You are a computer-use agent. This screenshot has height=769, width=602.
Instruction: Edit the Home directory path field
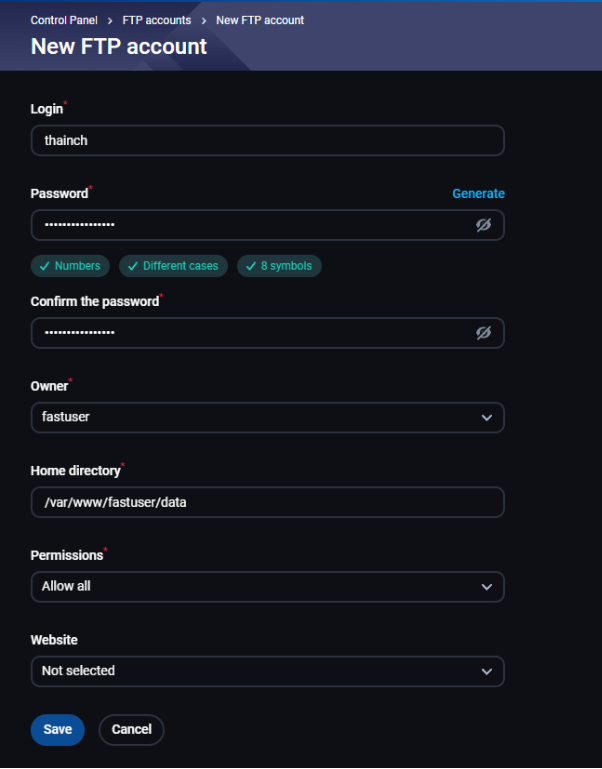pyautogui.click(x=267, y=502)
